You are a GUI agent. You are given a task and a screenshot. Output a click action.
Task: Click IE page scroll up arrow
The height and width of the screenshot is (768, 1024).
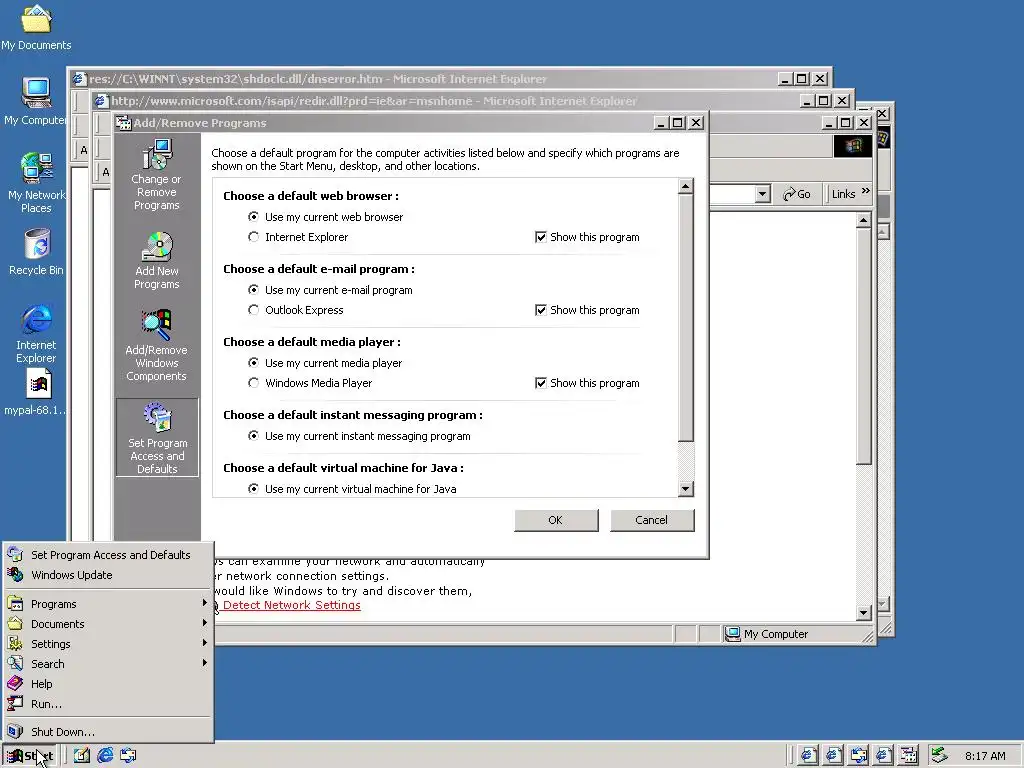[863, 221]
